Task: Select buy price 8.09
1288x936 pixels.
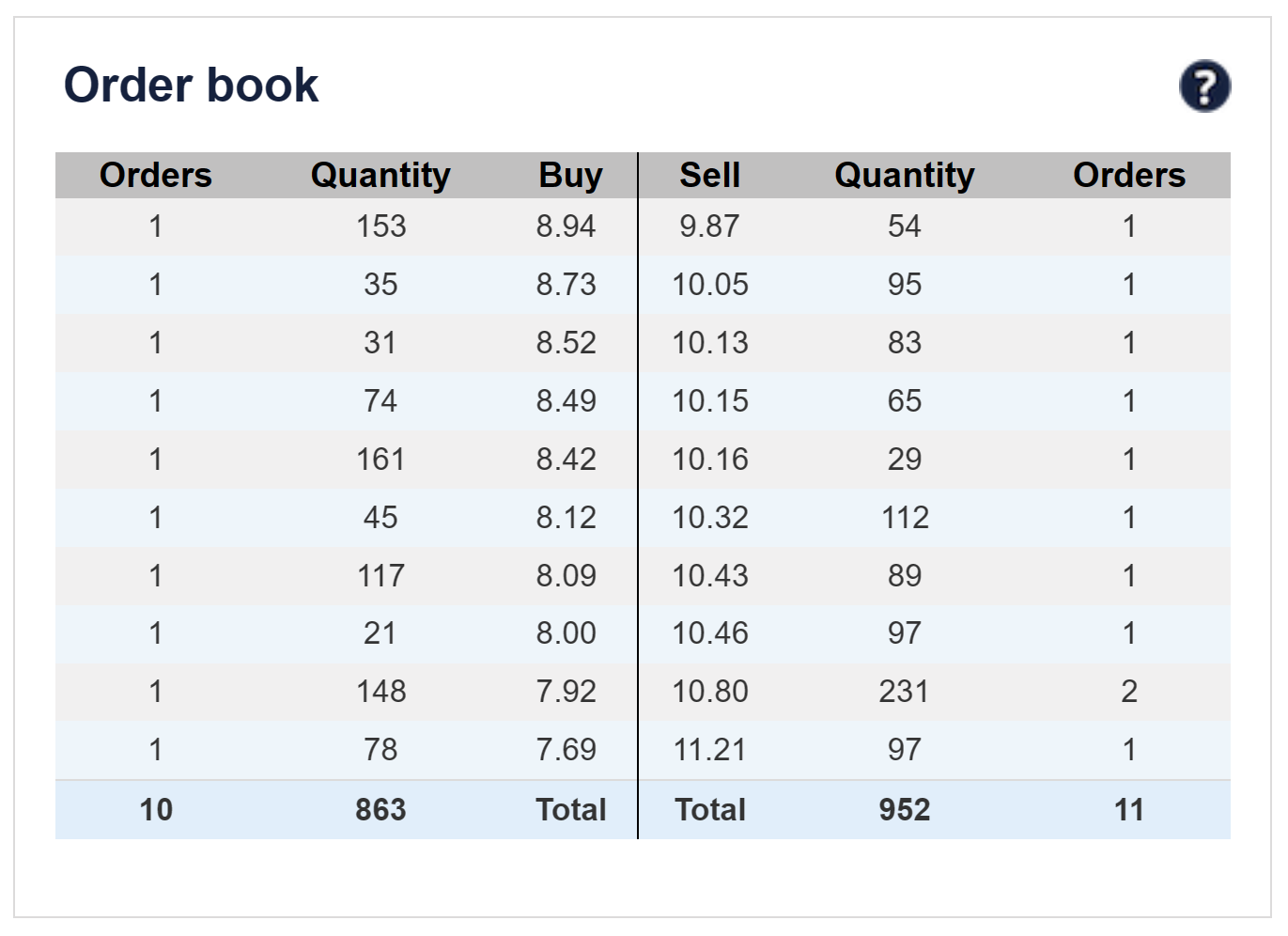Action: [x=566, y=576]
